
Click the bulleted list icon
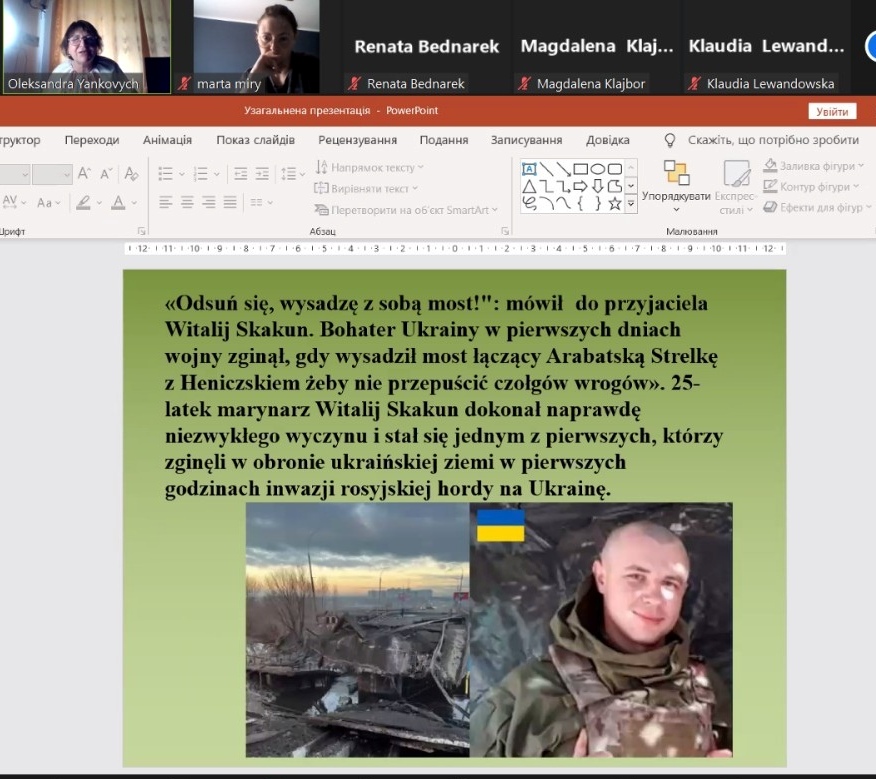[165, 174]
